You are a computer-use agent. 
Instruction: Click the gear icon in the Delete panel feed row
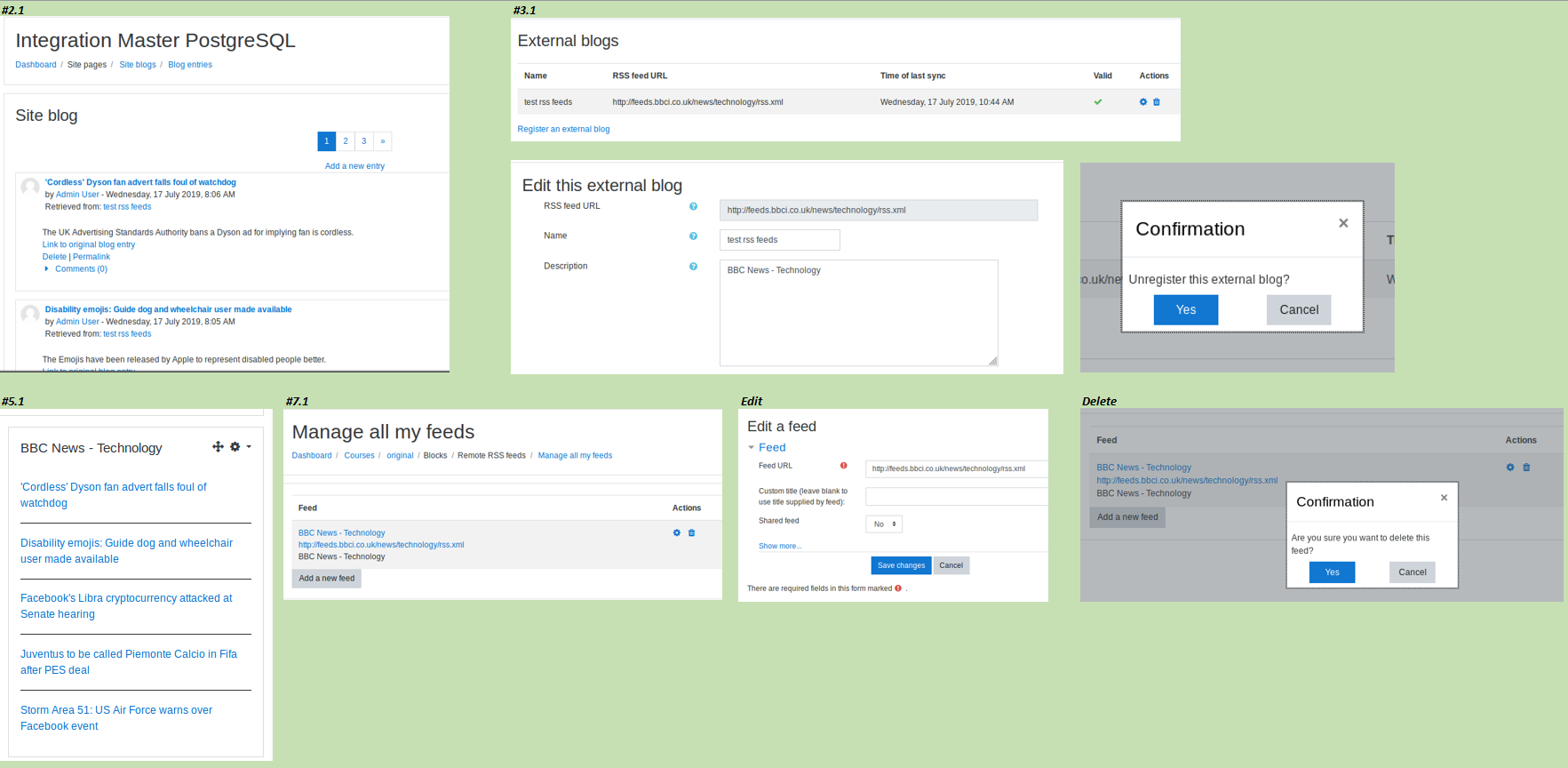tap(1510, 468)
